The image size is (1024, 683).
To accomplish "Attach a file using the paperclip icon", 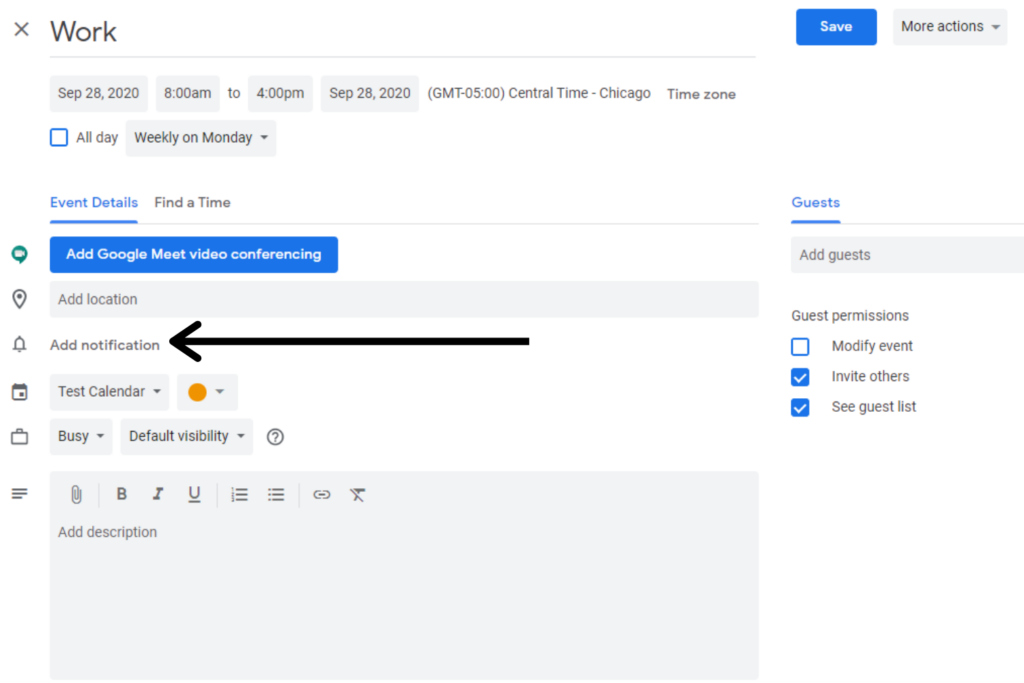I will point(76,495).
